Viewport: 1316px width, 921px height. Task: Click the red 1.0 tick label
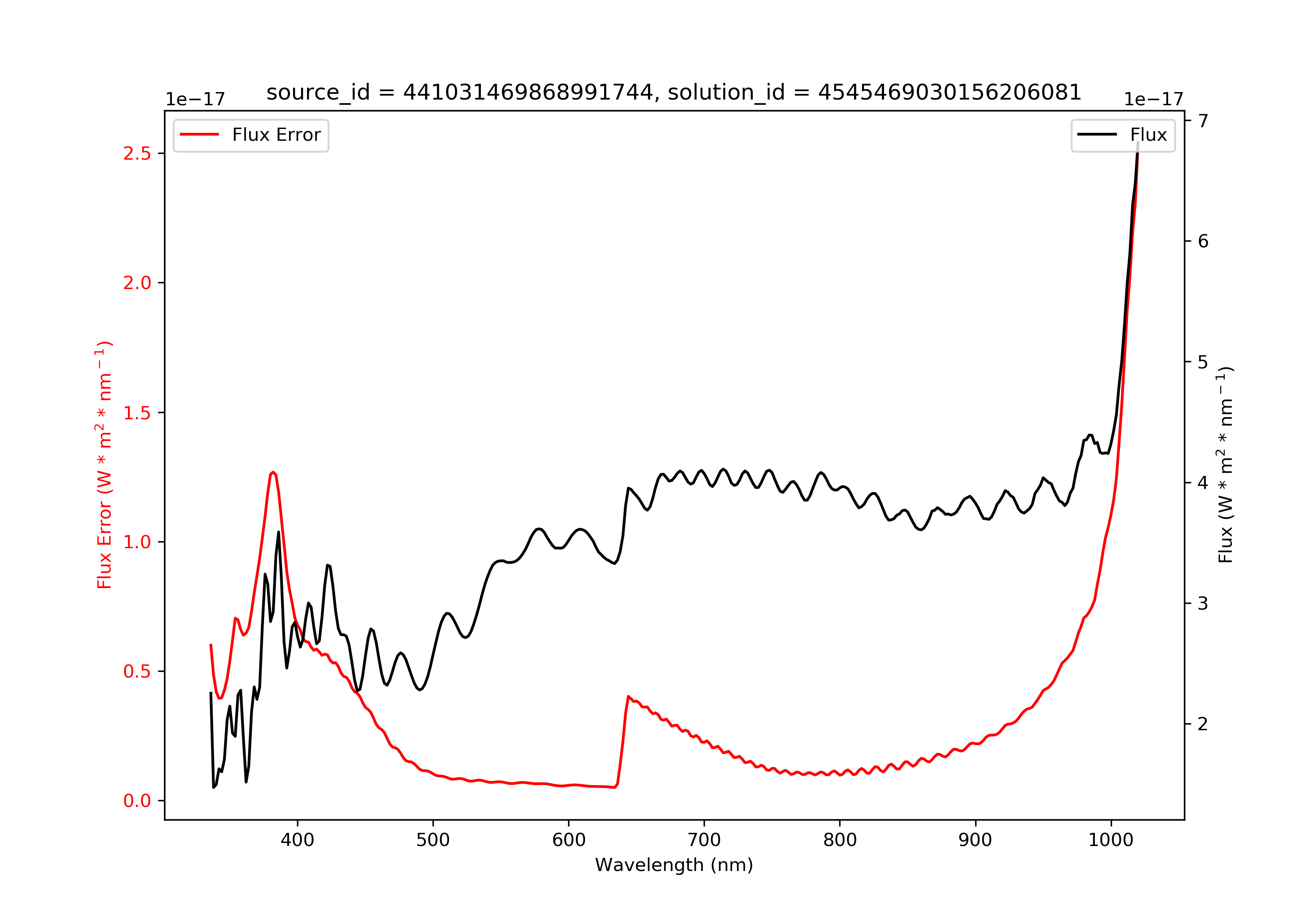tap(137, 542)
